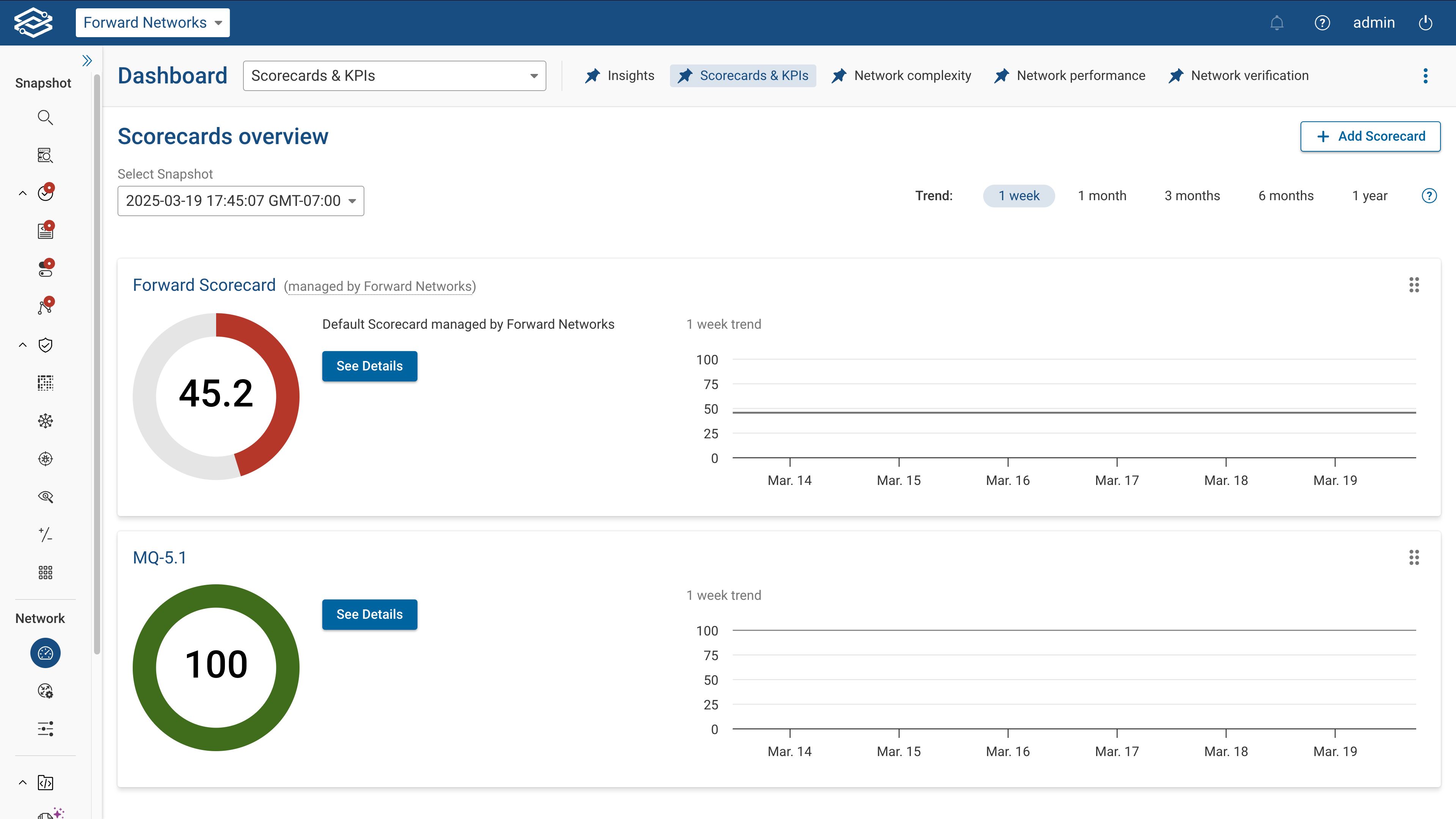Open the network topology graph tool
Viewport: 1456px width, 819px height.
point(45,306)
